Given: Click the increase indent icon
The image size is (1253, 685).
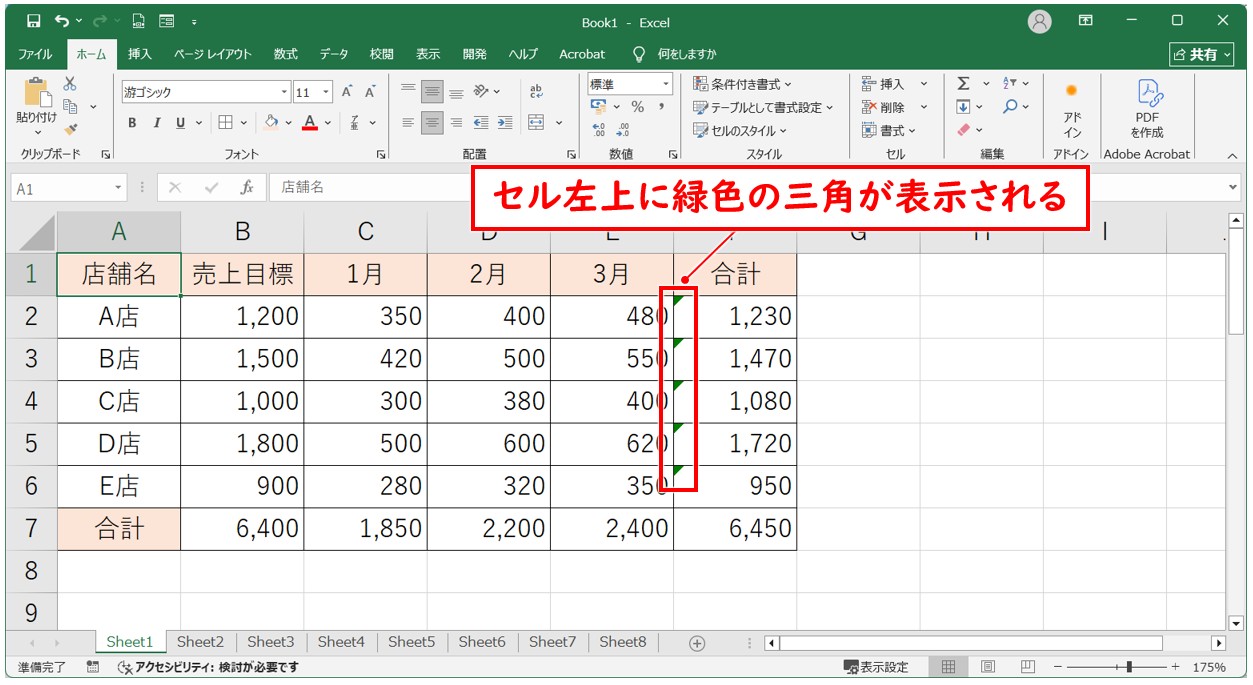Looking at the screenshot, I should [x=504, y=123].
